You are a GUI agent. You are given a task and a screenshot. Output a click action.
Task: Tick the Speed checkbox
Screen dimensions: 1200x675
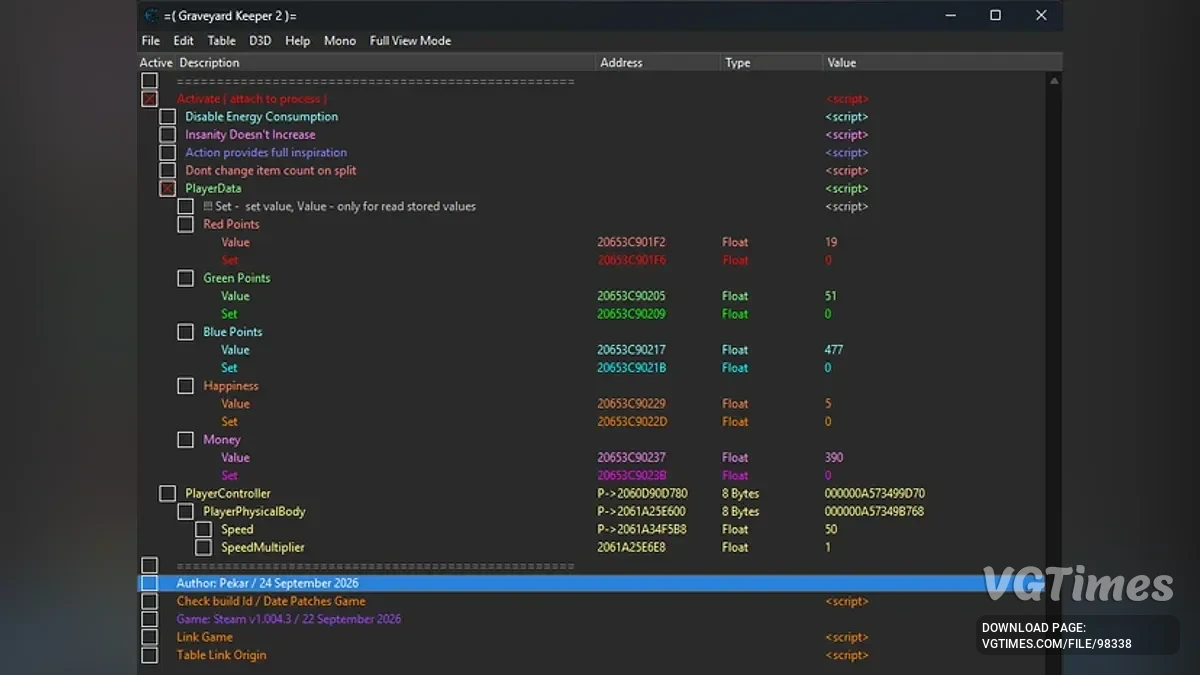click(203, 530)
